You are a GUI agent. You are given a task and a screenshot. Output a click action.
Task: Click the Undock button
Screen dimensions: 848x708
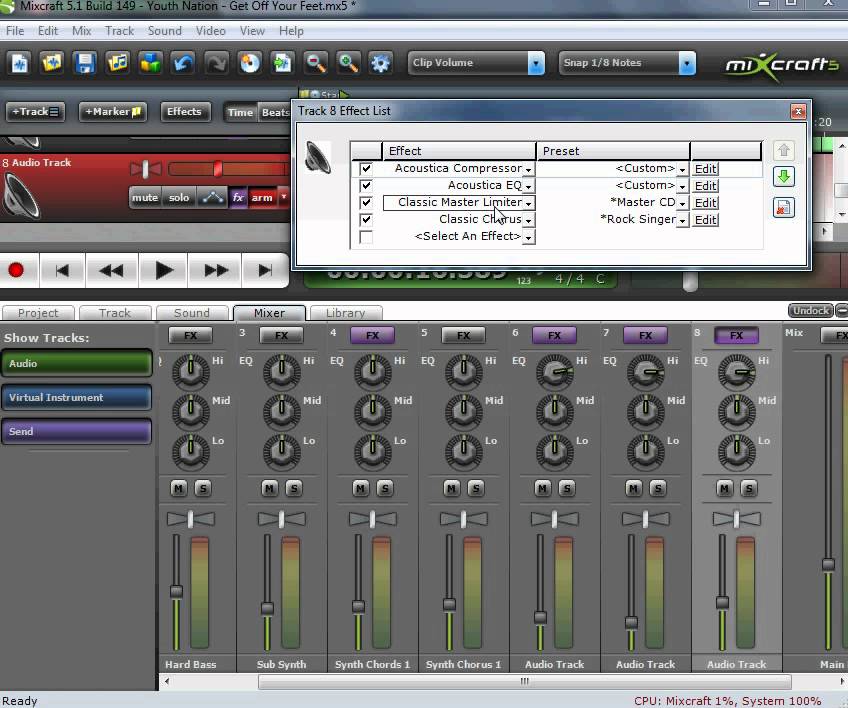810,310
